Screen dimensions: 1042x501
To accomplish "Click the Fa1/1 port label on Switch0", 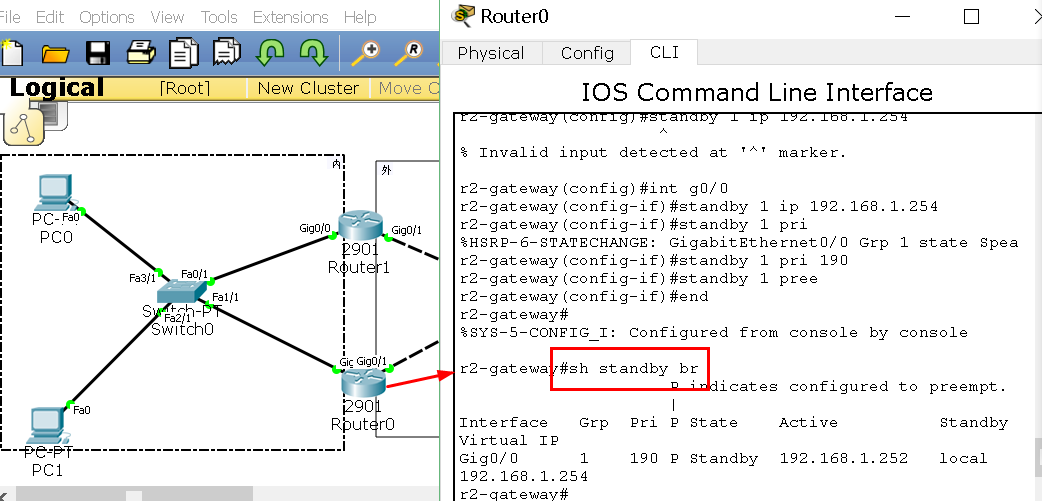I will [x=225, y=297].
